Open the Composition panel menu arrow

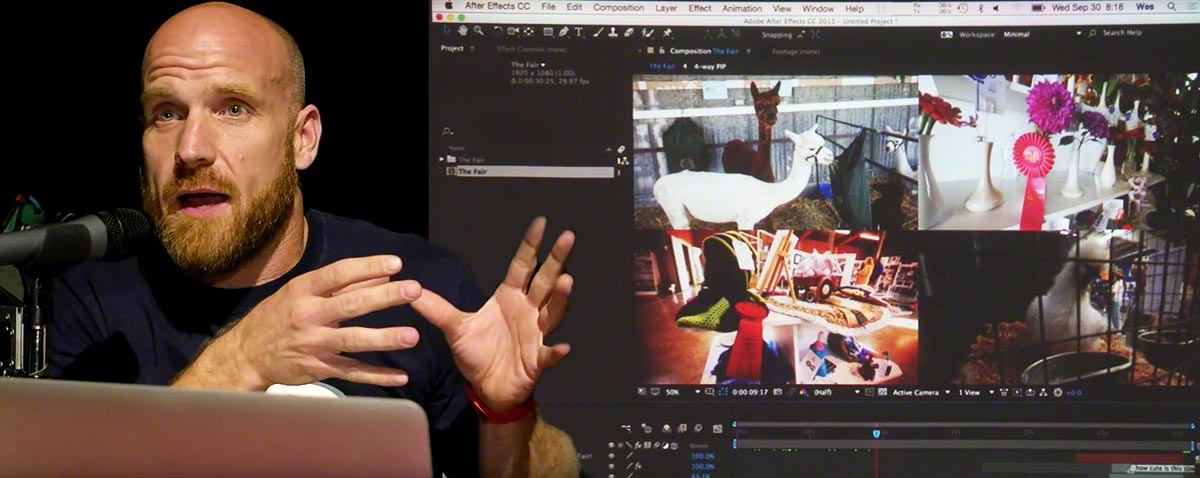[x=748, y=51]
